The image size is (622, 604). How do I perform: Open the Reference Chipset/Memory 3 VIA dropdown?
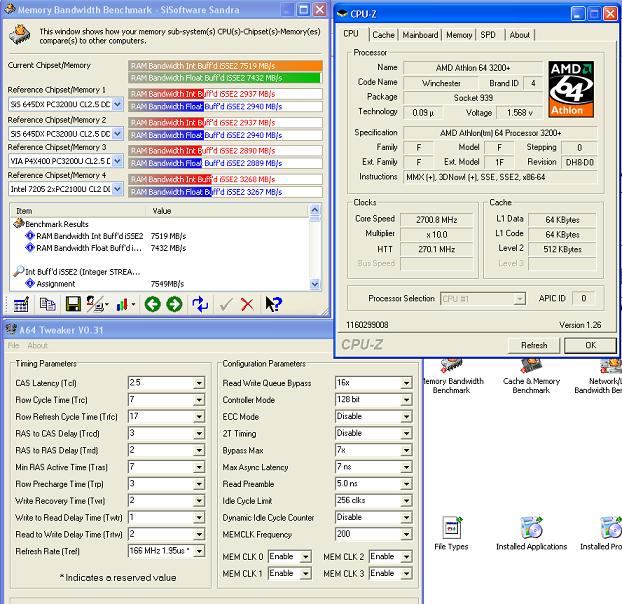point(117,161)
